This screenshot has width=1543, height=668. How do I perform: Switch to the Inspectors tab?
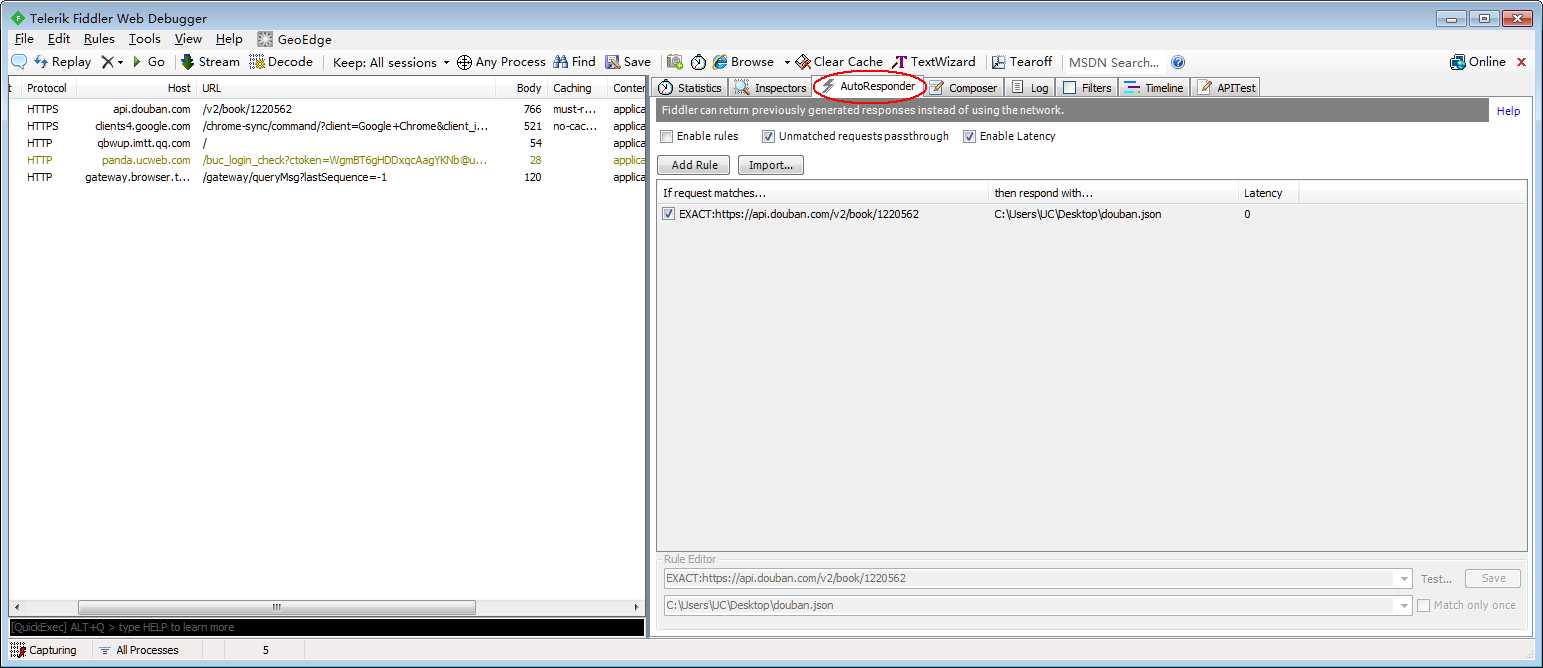(x=770, y=88)
